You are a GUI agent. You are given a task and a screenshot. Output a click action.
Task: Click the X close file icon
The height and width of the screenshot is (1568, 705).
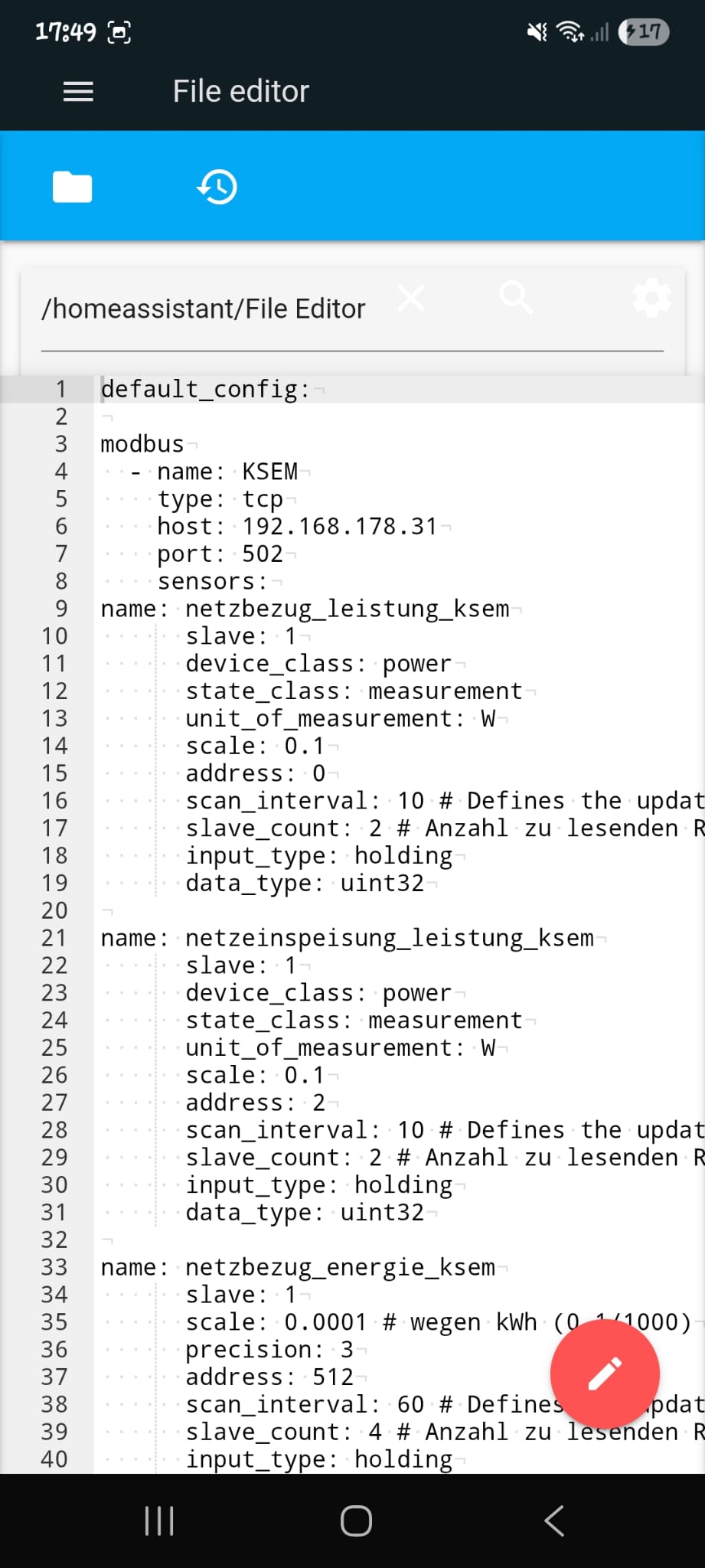[411, 298]
